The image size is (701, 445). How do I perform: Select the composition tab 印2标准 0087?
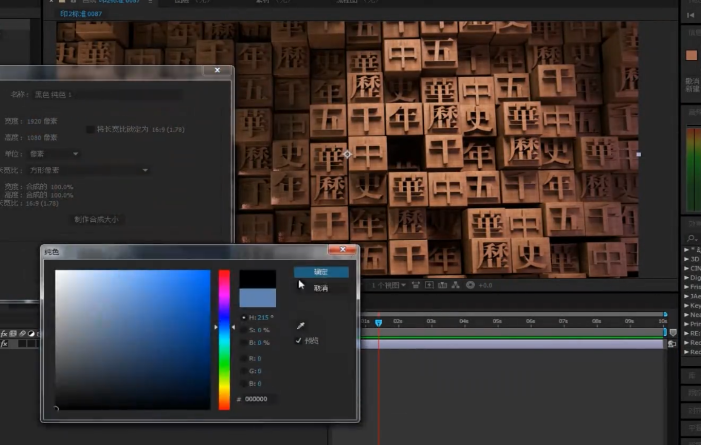pos(81,14)
